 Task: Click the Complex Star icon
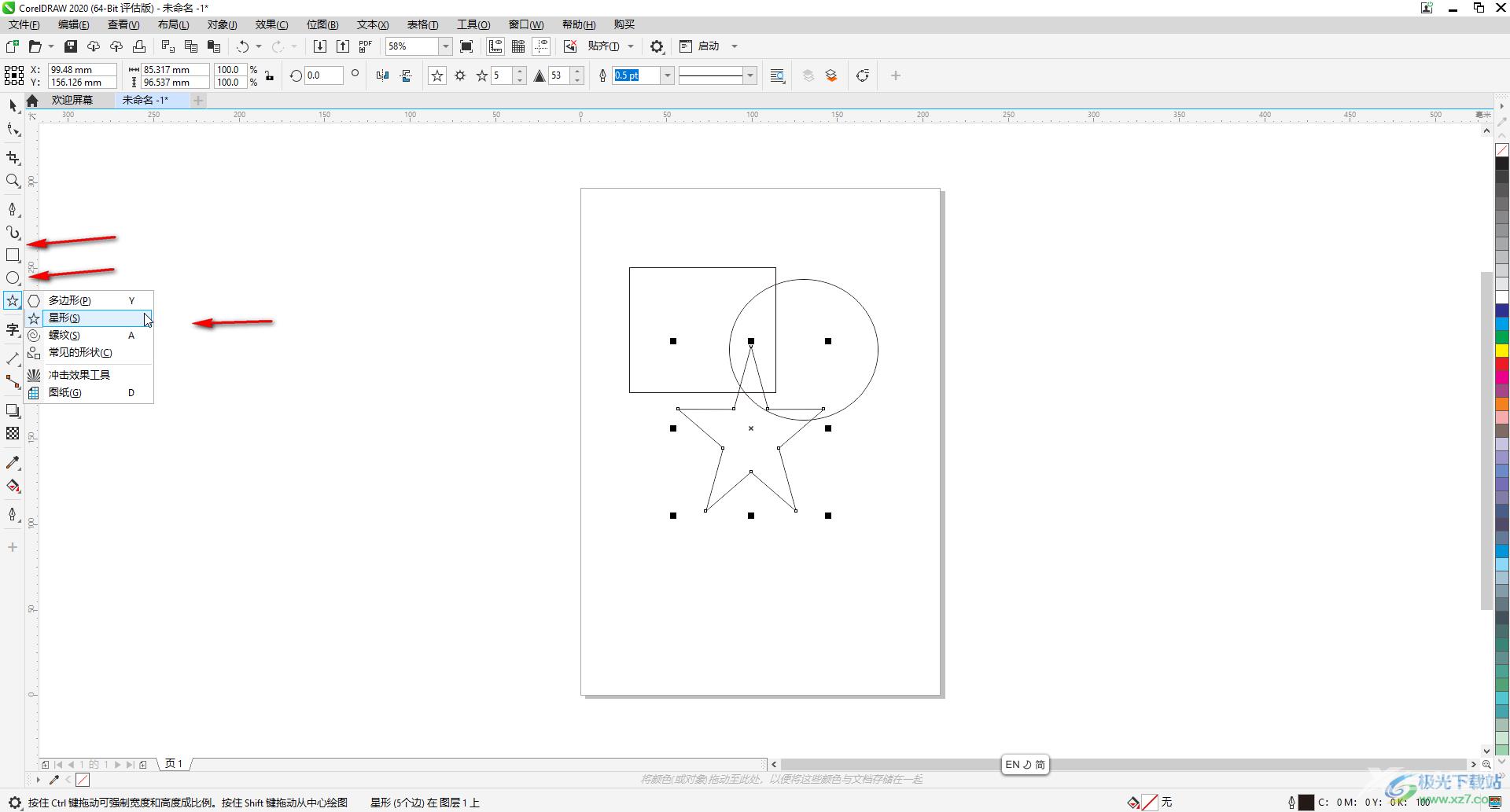[460, 75]
